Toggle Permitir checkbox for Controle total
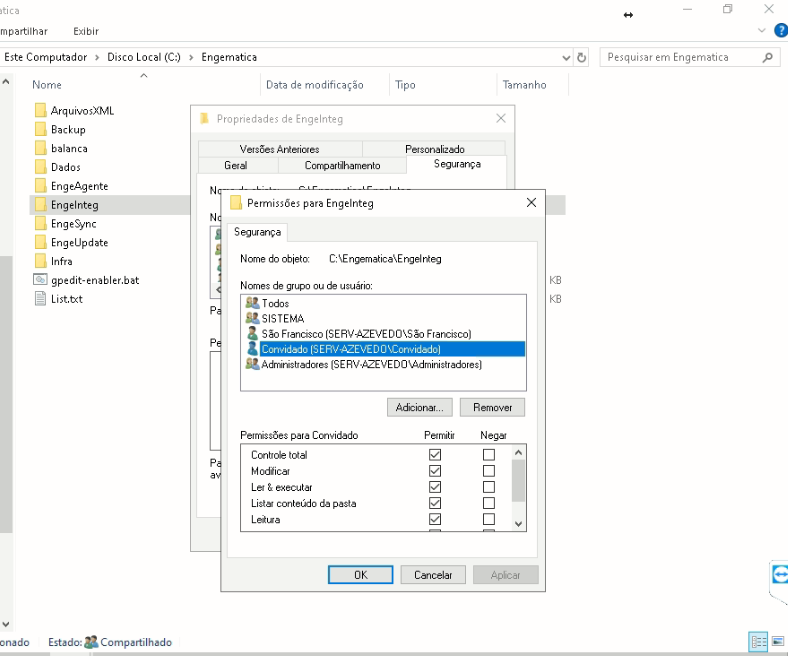Screen dimensions: 788x656 click(x=435, y=455)
